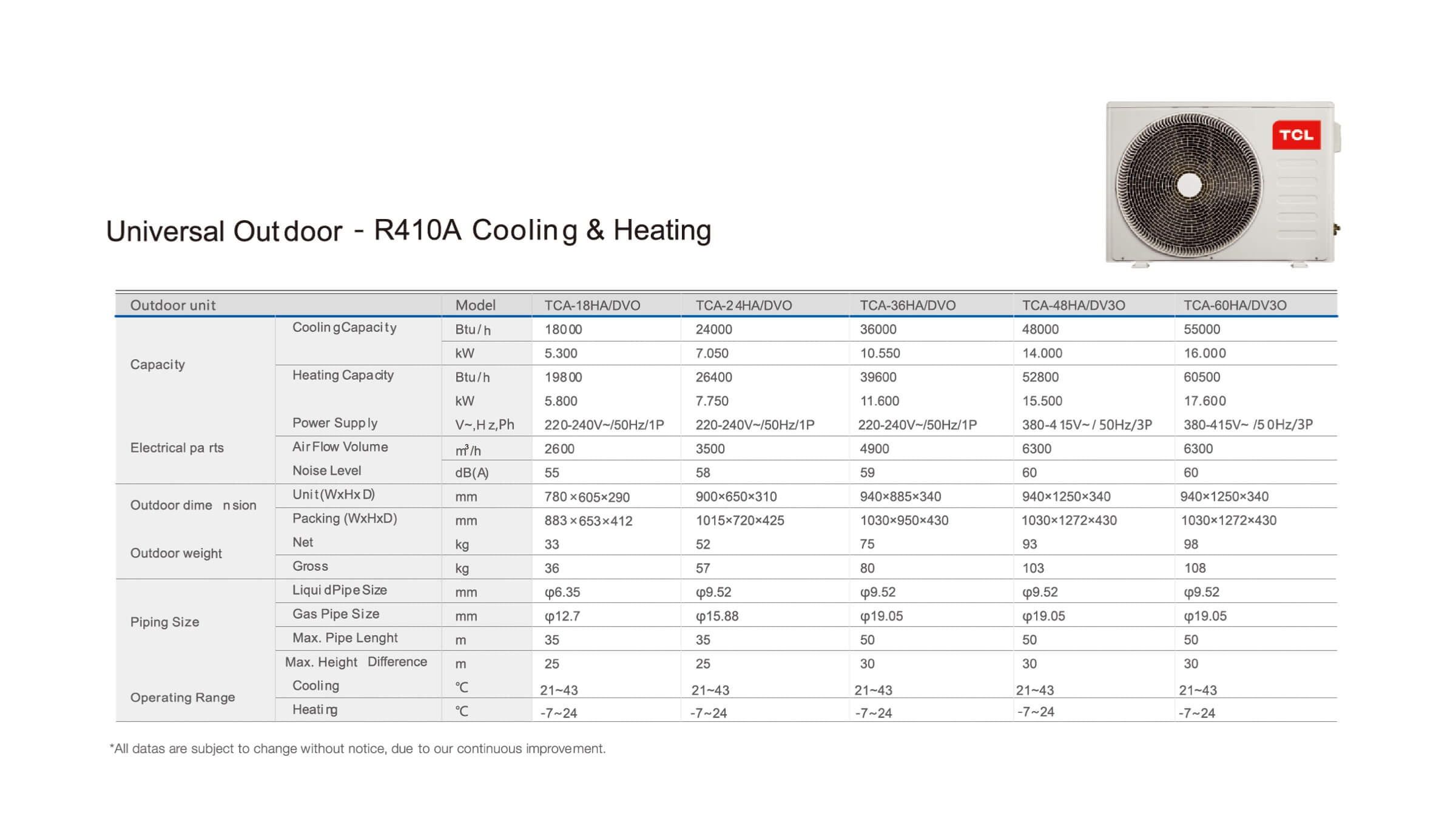Click the 55000 Btu/h cooling value
This screenshot has height=819, width=1456.
[x=1201, y=329]
